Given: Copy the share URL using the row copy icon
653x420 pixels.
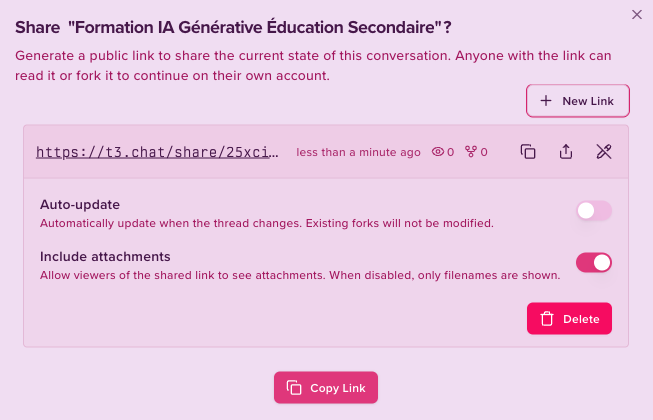Looking at the screenshot, I should (528, 152).
